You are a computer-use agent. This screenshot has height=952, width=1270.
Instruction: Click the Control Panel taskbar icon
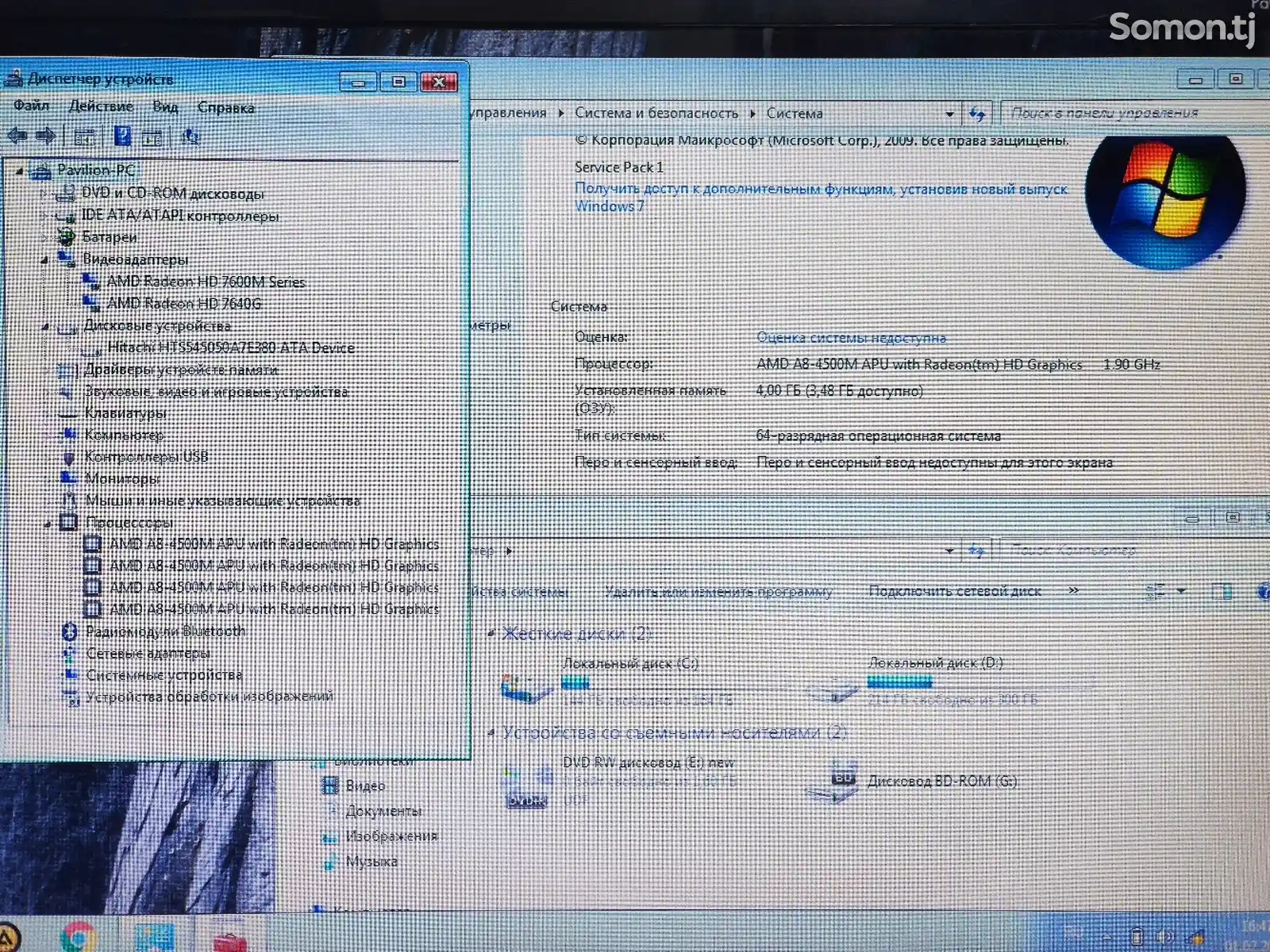(x=154, y=938)
